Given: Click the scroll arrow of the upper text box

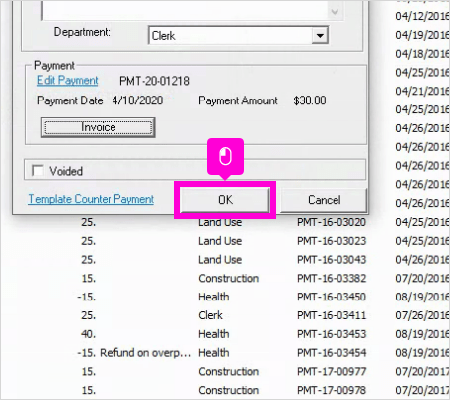Looking at the screenshot, I should (334, 12).
